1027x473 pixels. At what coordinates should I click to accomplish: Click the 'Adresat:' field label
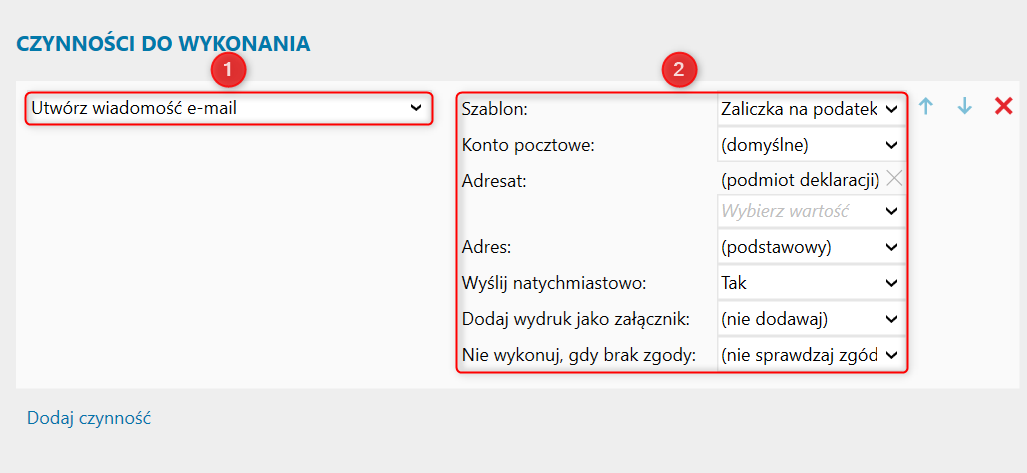[494, 182]
